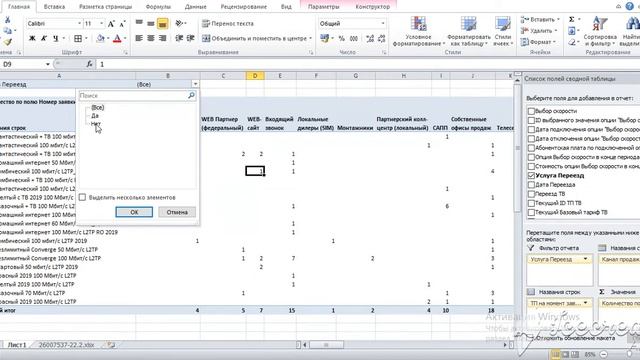
Task: Select the Лист1 sheet tab
Action: point(17,345)
